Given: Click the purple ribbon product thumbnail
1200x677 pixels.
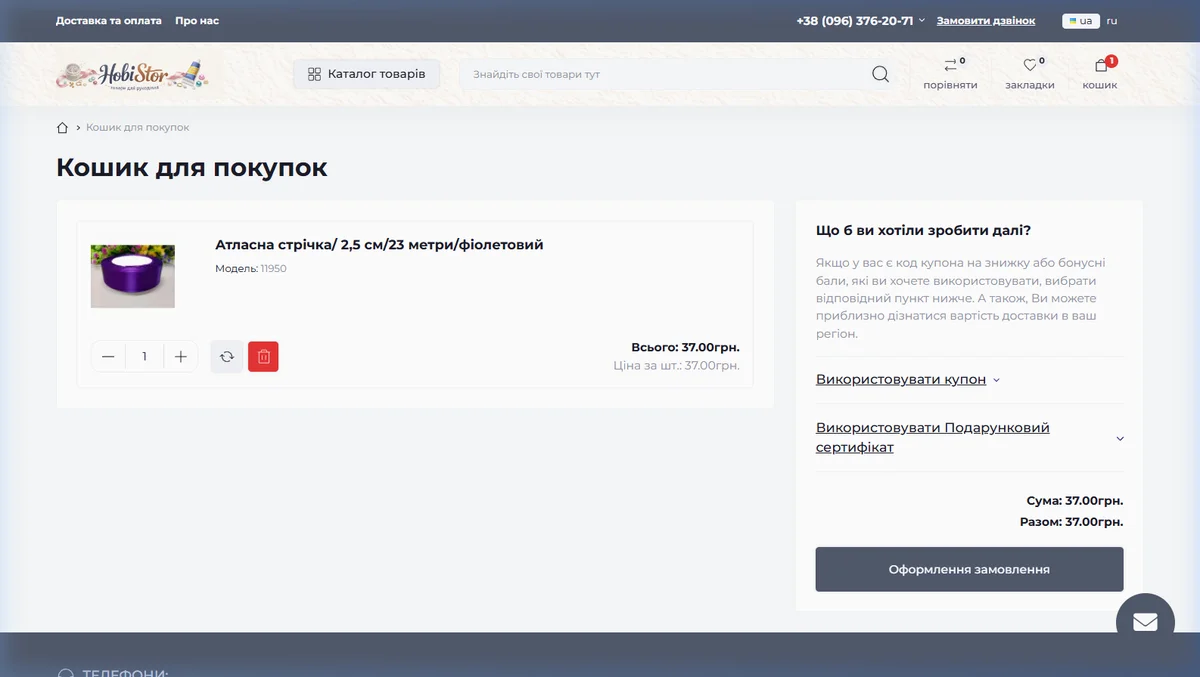Looking at the screenshot, I should pos(133,276).
